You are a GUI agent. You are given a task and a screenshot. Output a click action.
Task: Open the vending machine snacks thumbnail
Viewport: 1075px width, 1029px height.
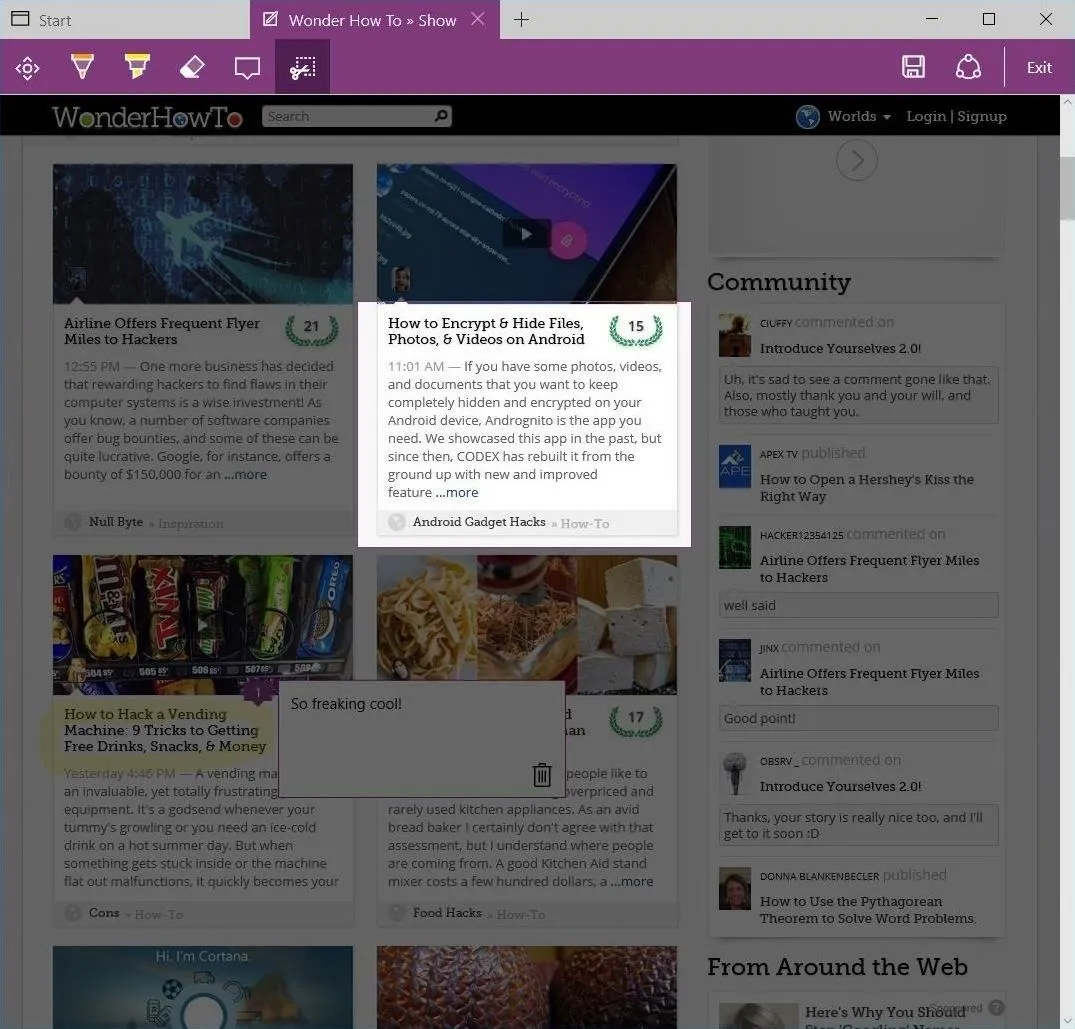(x=203, y=624)
